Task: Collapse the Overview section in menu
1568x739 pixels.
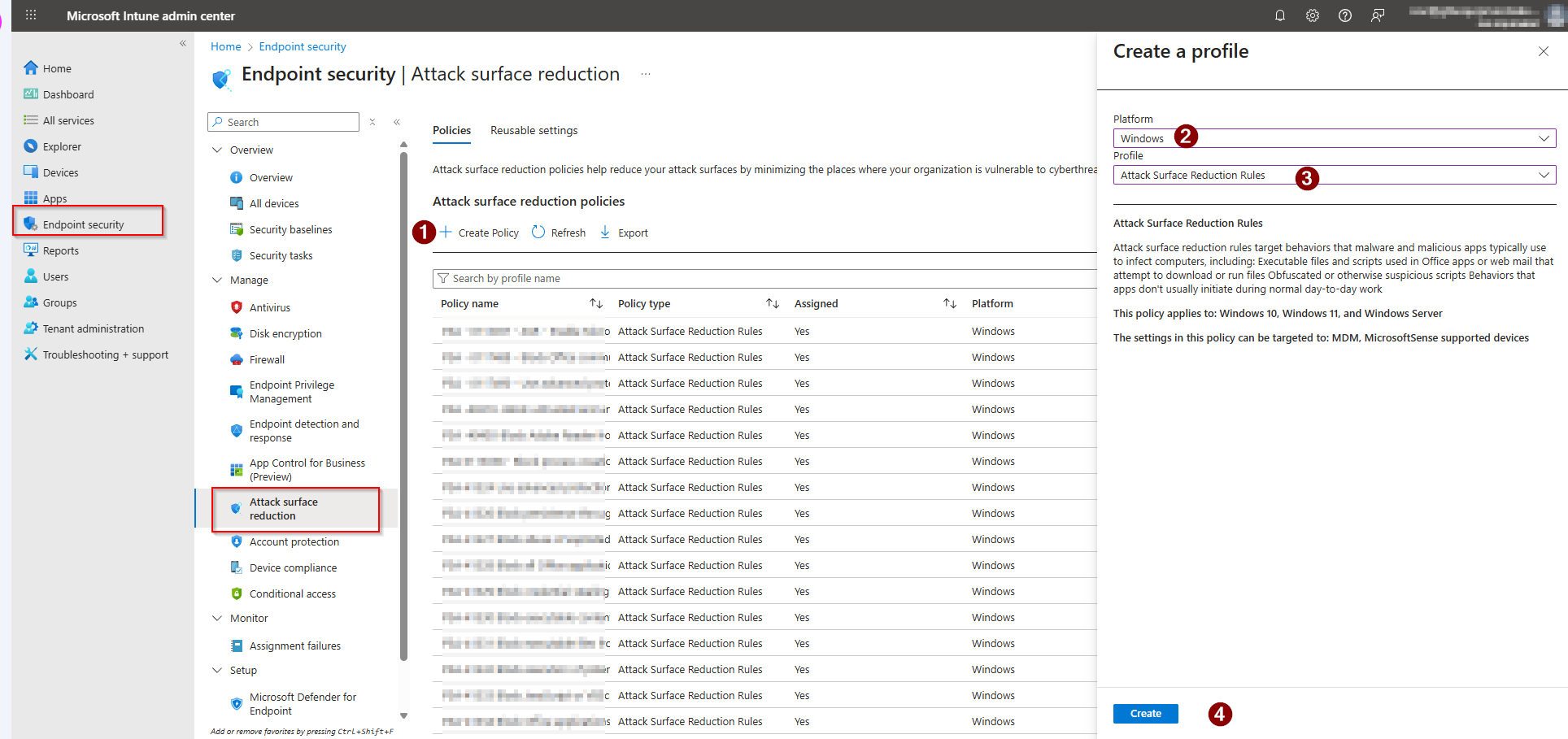Action: [x=217, y=150]
